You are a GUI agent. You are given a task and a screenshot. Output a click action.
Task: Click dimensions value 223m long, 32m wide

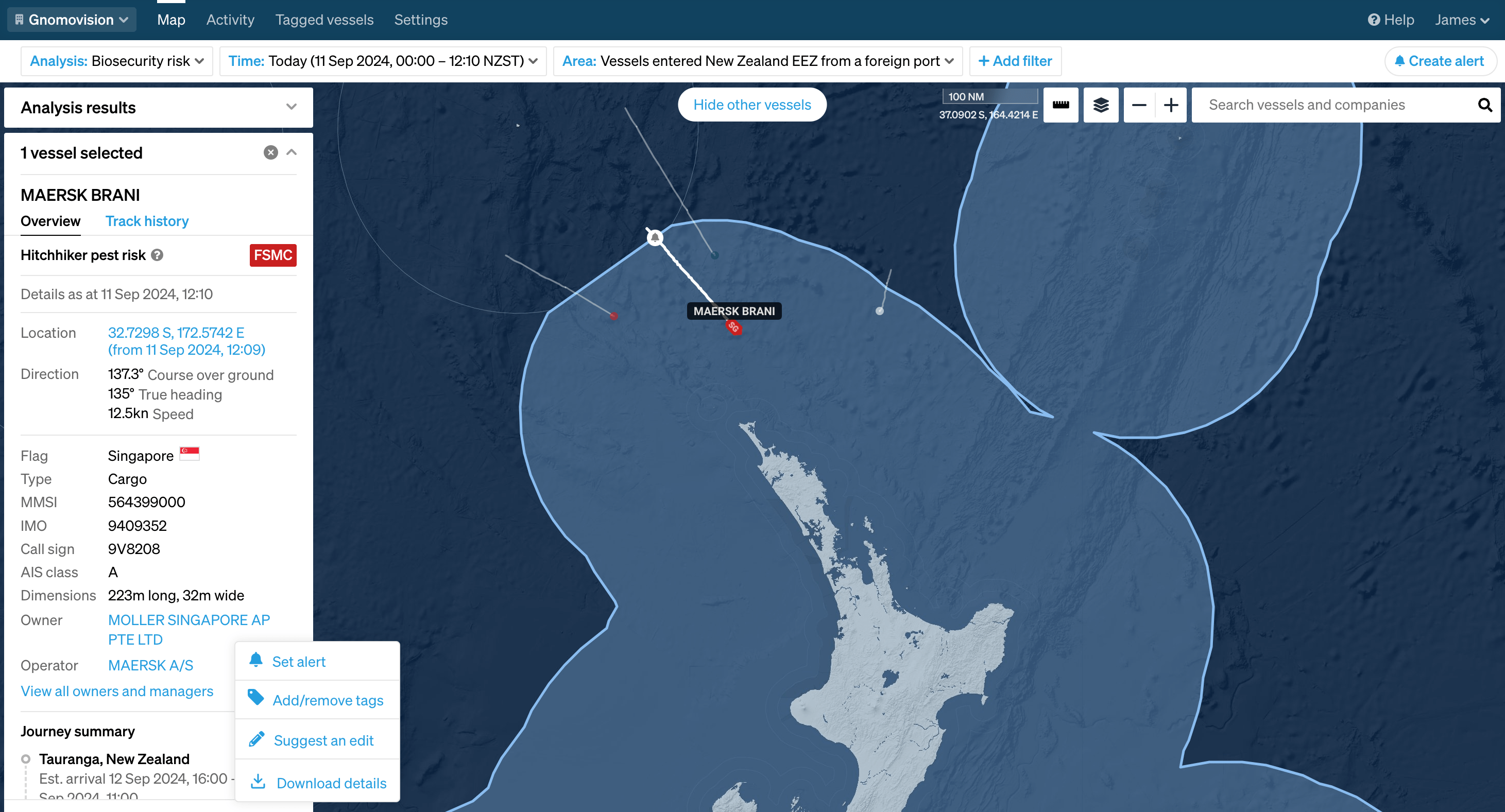coord(176,595)
